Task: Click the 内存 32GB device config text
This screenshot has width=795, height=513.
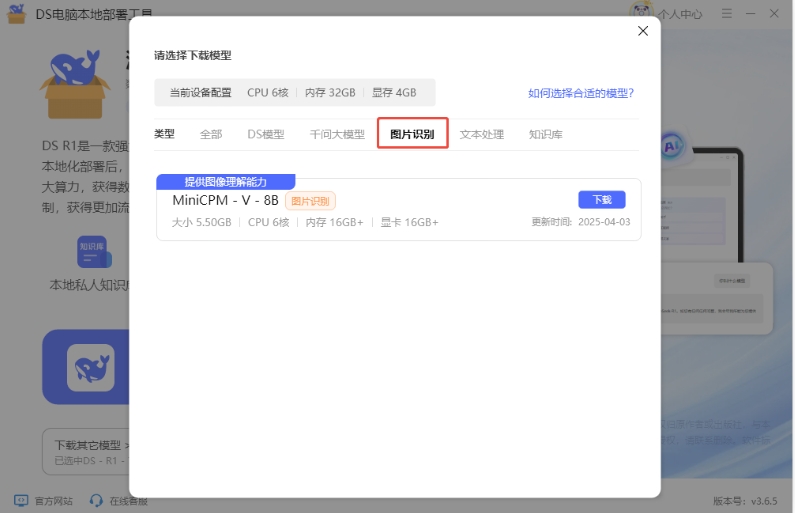Action: click(x=330, y=93)
